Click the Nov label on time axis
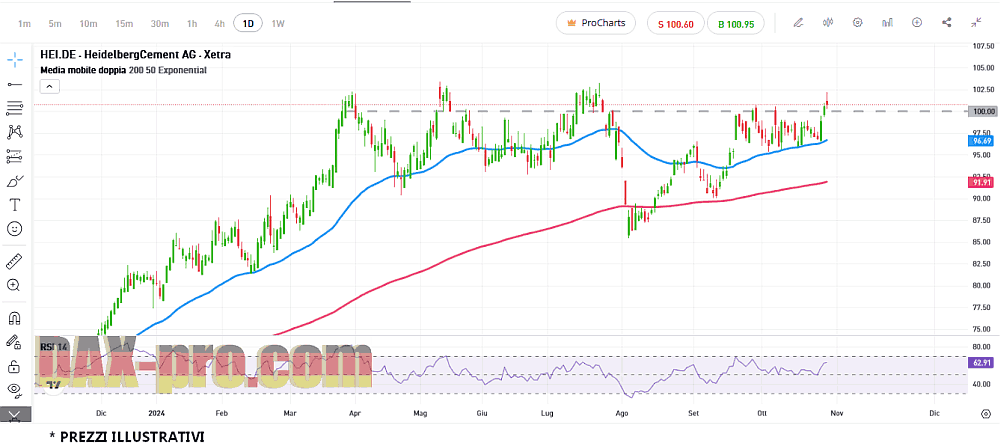 click(837, 413)
